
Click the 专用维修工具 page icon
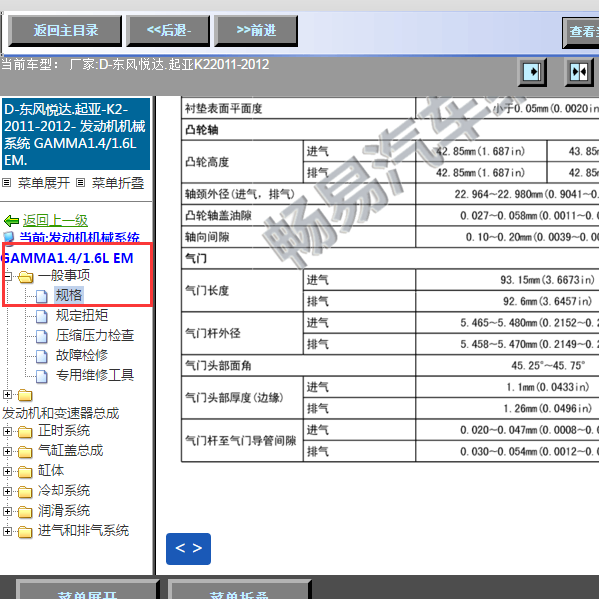click(x=42, y=376)
